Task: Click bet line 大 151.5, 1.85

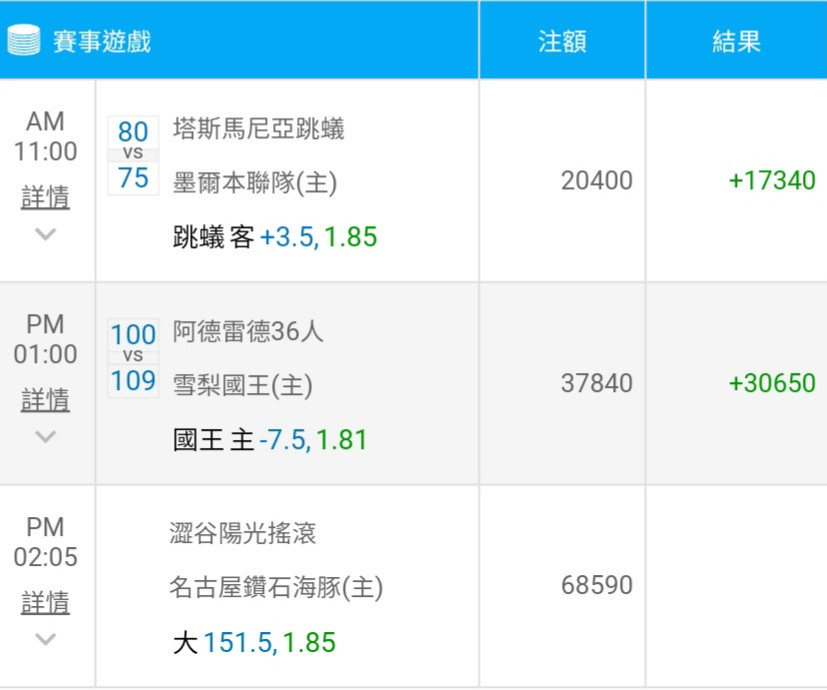Action: [254, 643]
